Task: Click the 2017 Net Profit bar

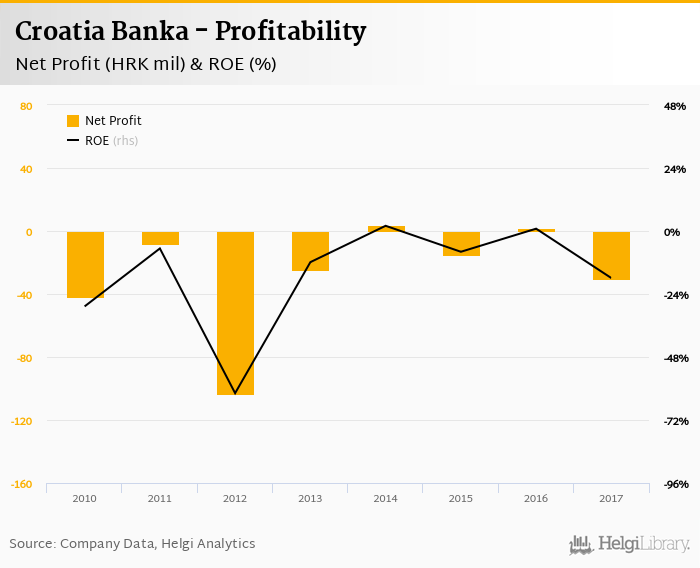Action: (x=611, y=255)
